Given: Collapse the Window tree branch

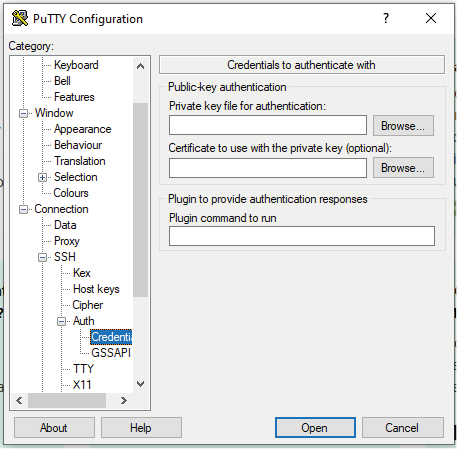Looking at the screenshot, I should coord(23,113).
